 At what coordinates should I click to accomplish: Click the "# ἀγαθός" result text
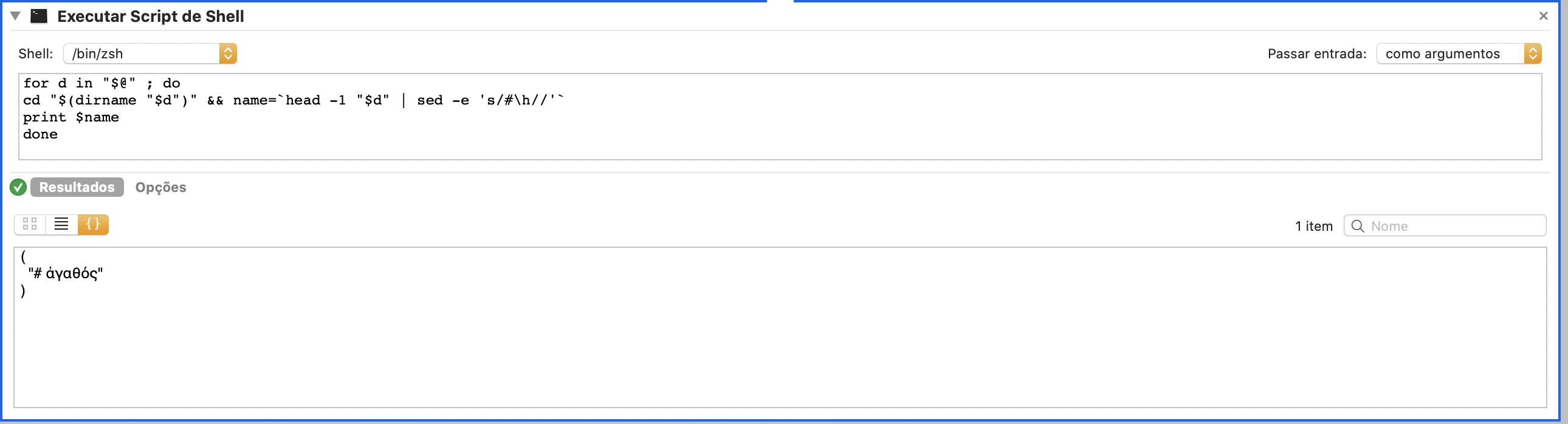tap(66, 273)
